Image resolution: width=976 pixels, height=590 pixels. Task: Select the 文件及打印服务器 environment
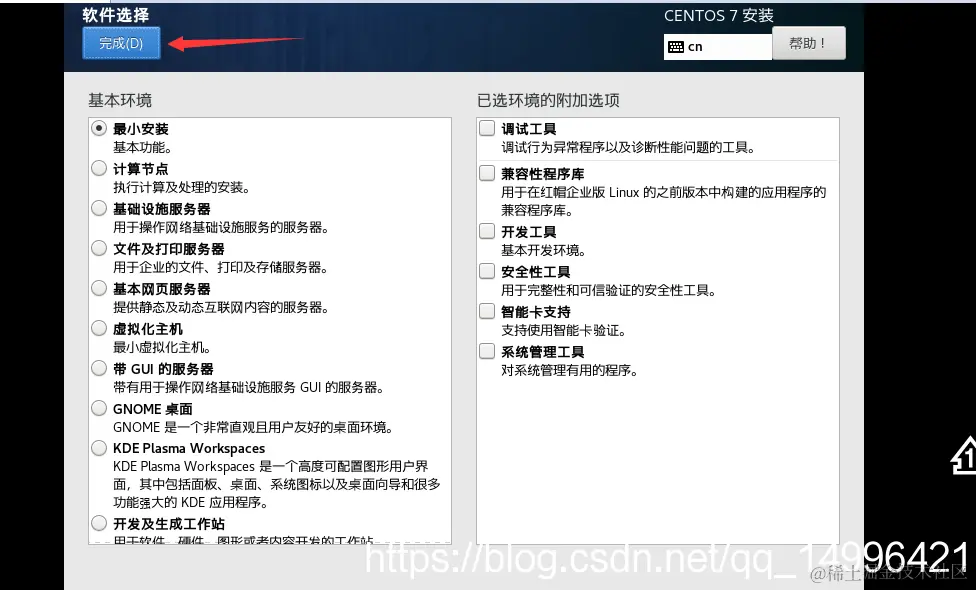(99, 248)
